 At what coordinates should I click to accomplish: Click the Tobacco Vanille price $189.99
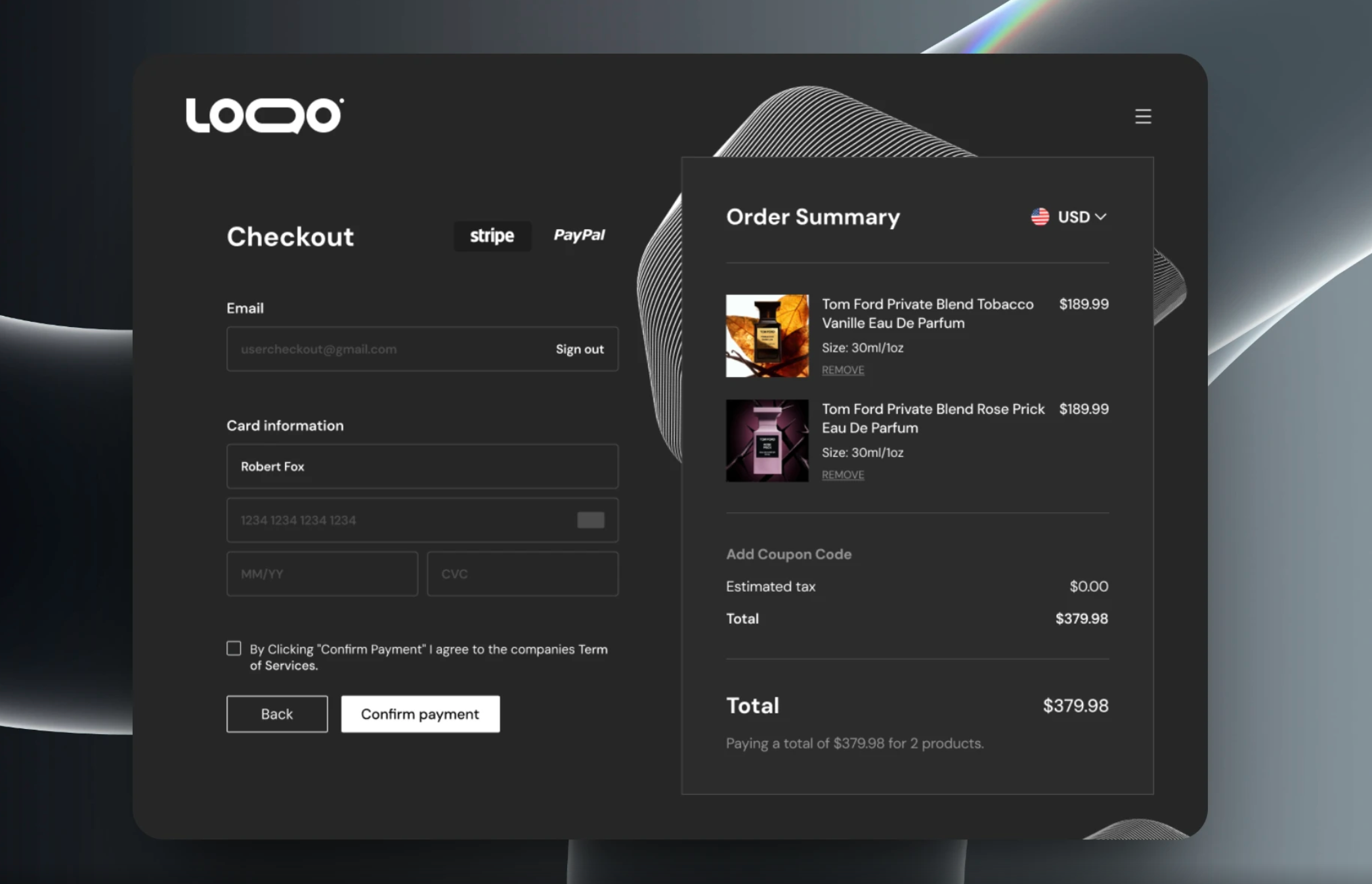1084,304
